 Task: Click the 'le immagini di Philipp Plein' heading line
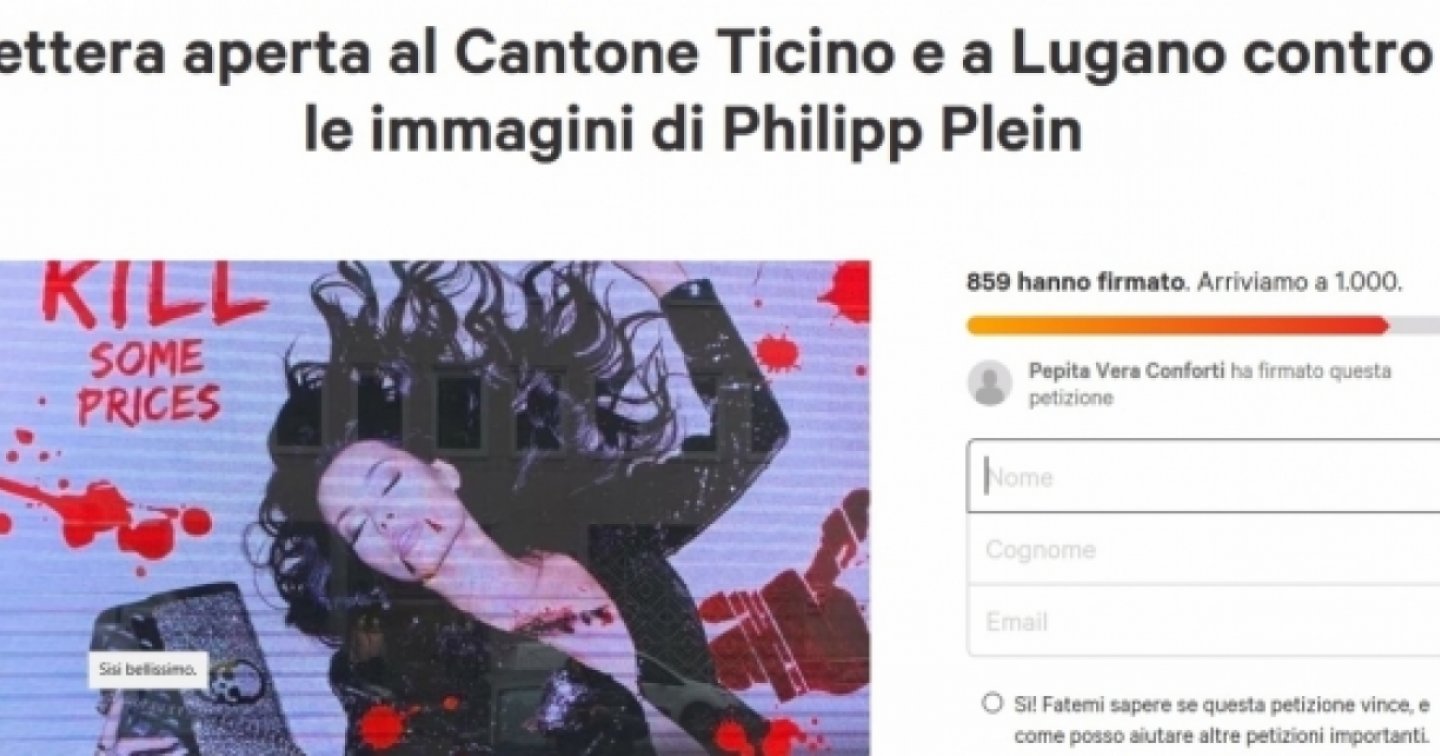693,131
